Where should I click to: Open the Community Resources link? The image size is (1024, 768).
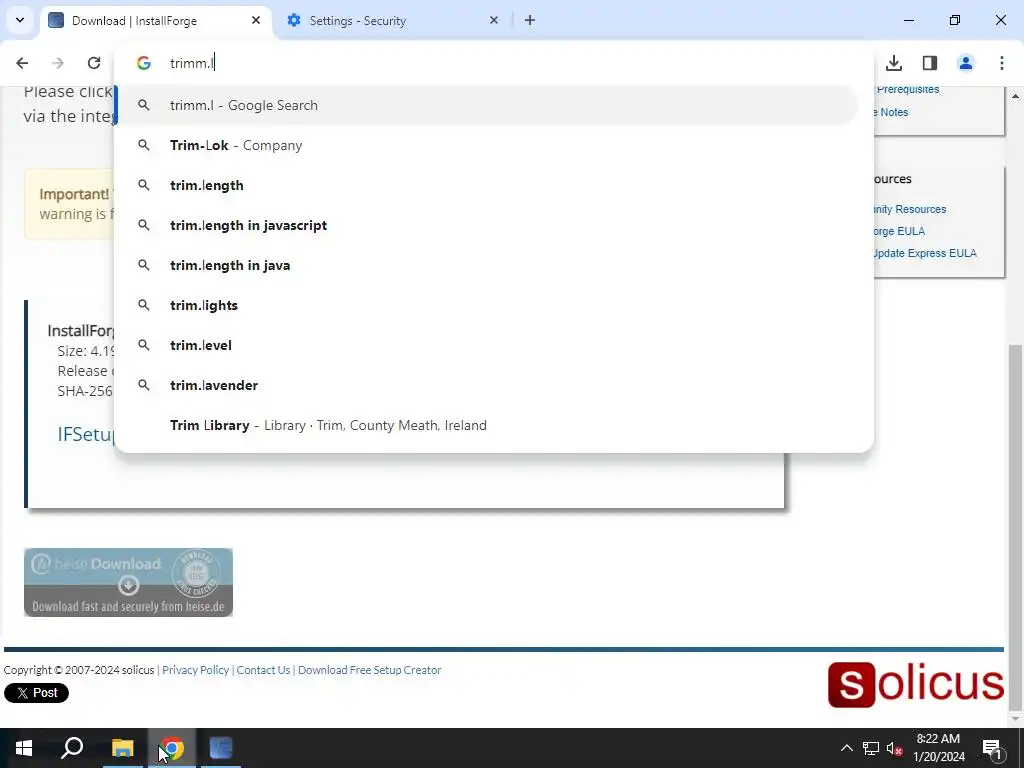pos(910,209)
